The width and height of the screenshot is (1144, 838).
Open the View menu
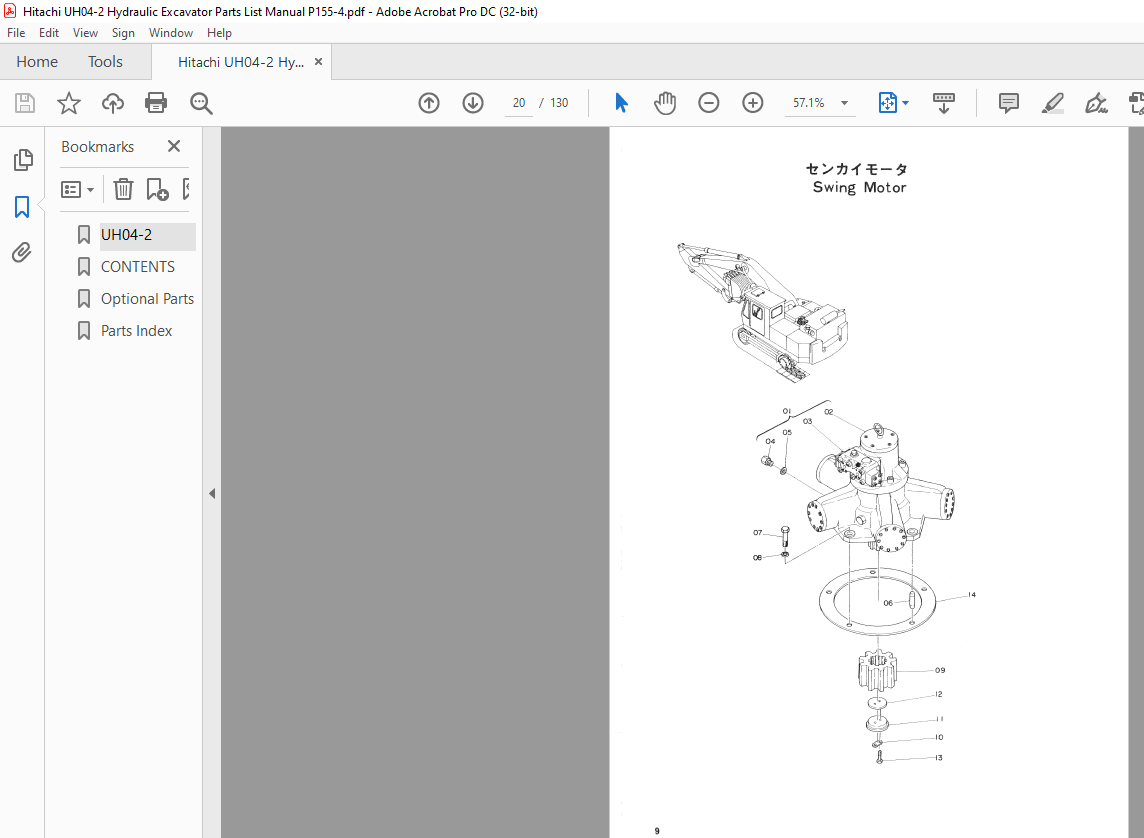point(85,33)
